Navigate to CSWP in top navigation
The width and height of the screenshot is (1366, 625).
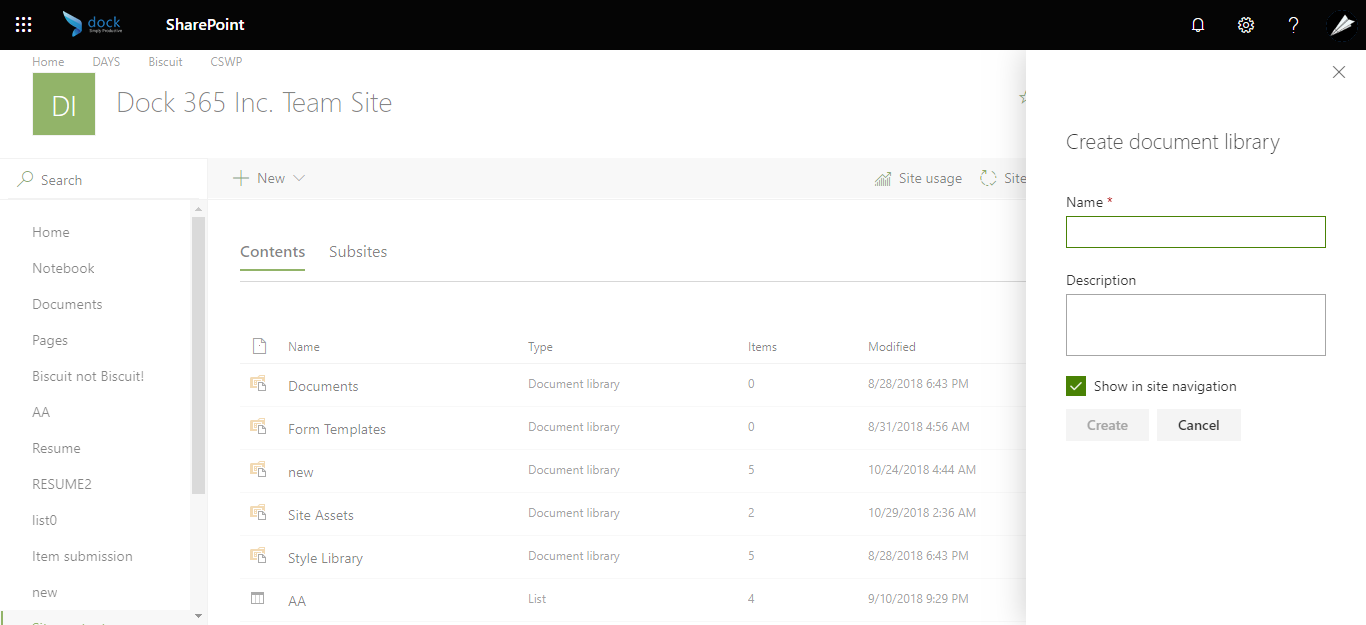pos(226,61)
